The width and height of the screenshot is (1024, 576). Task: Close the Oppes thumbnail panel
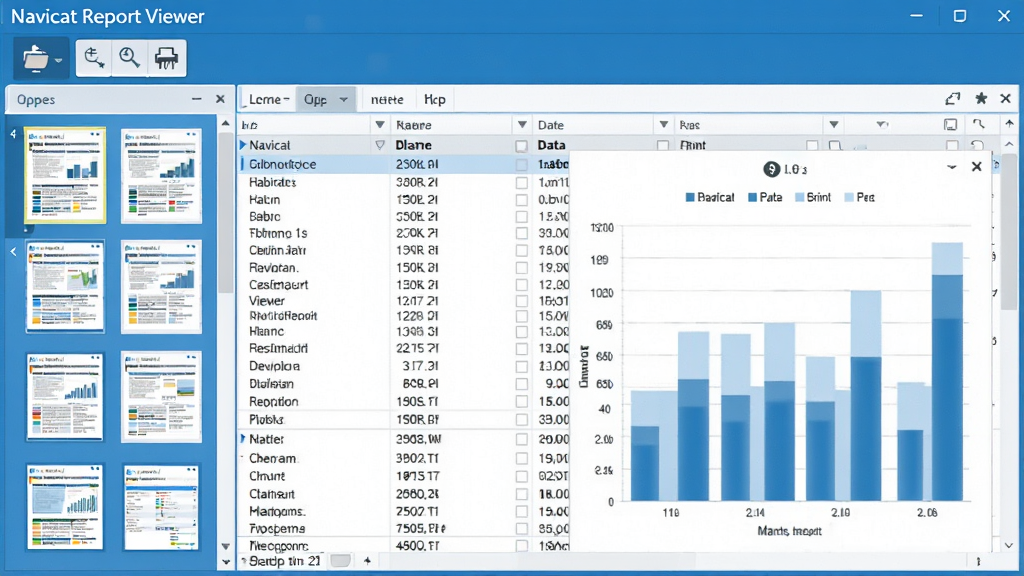coord(220,99)
